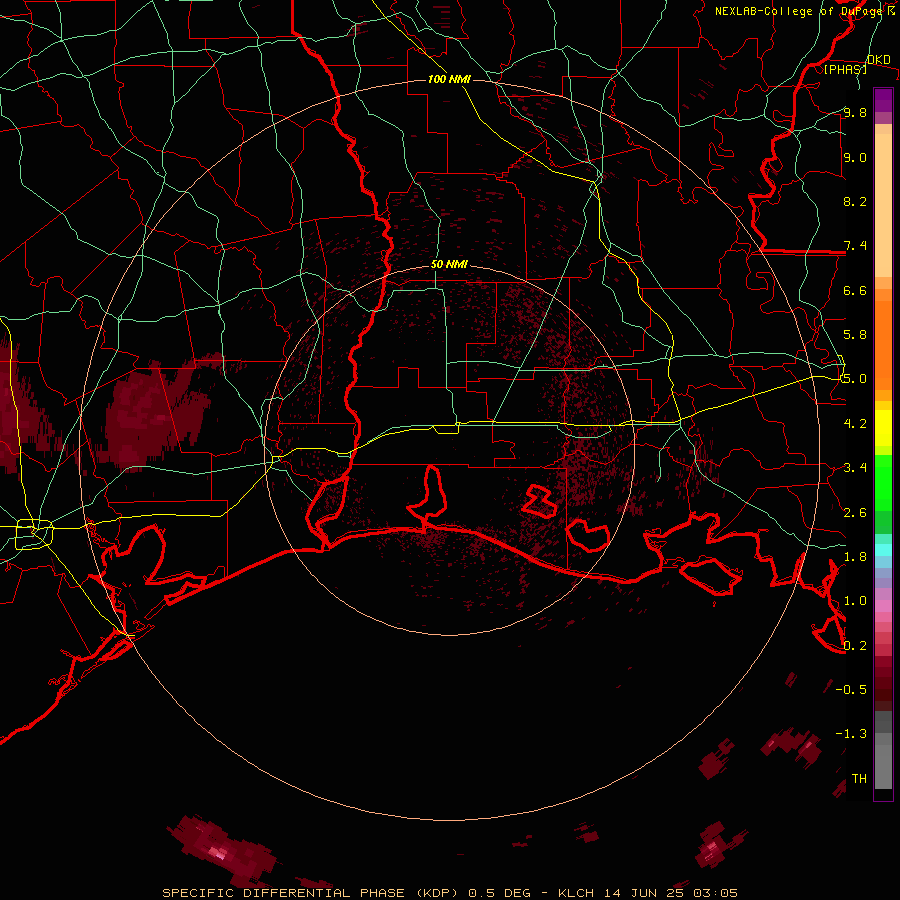This screenshot has width=900, height=900.
Task: Click the 0.2 scale value
Action: [x=855, y=646]
